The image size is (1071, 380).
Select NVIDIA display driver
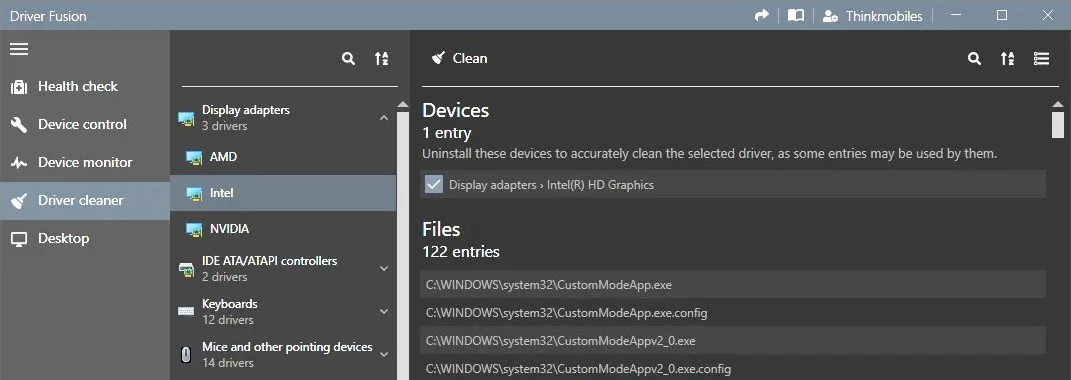click(x=283, y=229)
